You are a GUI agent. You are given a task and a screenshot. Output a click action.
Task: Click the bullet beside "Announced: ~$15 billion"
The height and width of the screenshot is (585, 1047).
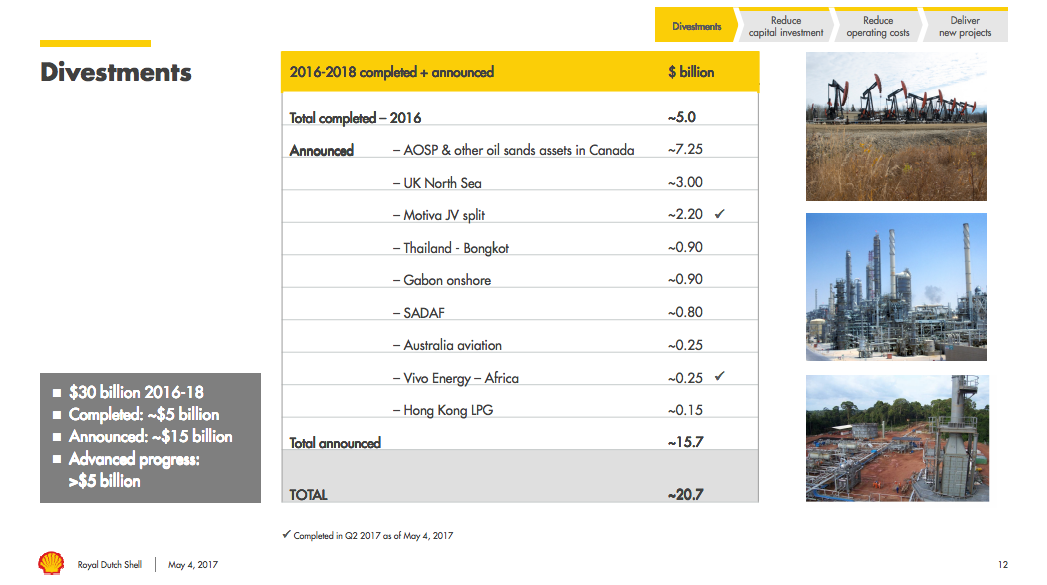(x=57, y=436)
